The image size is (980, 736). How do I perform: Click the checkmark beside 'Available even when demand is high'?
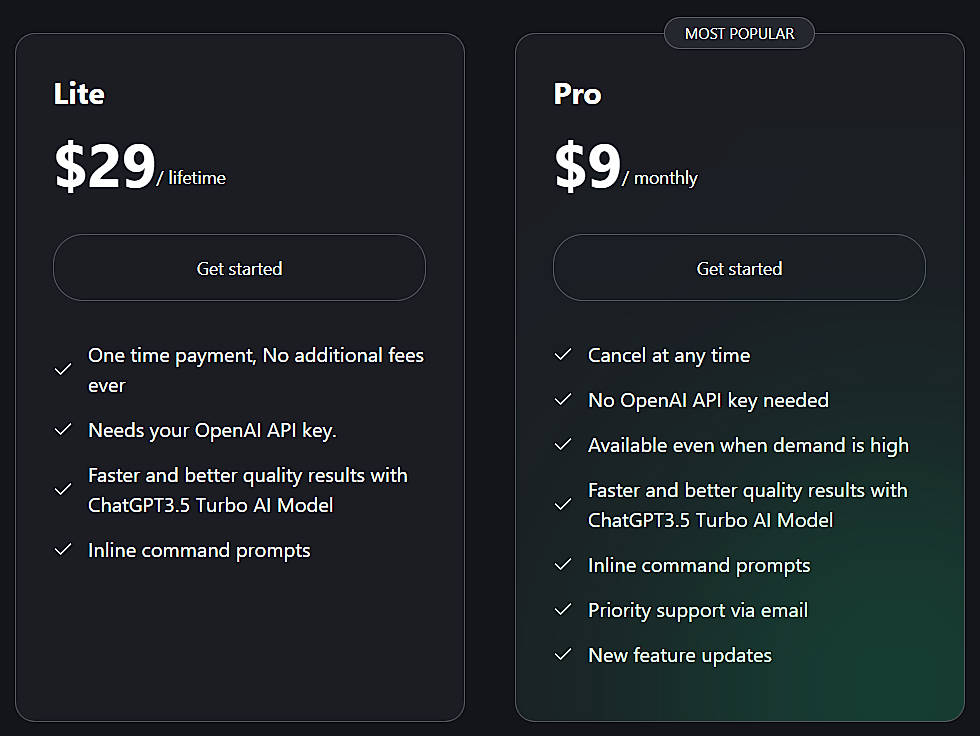(562, 445)
